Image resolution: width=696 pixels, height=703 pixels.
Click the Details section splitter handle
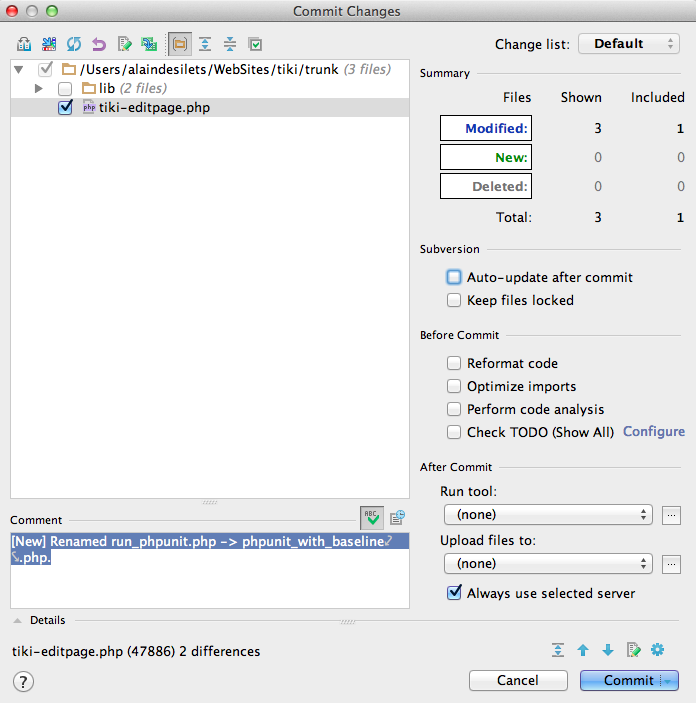(x=348, y=622)
